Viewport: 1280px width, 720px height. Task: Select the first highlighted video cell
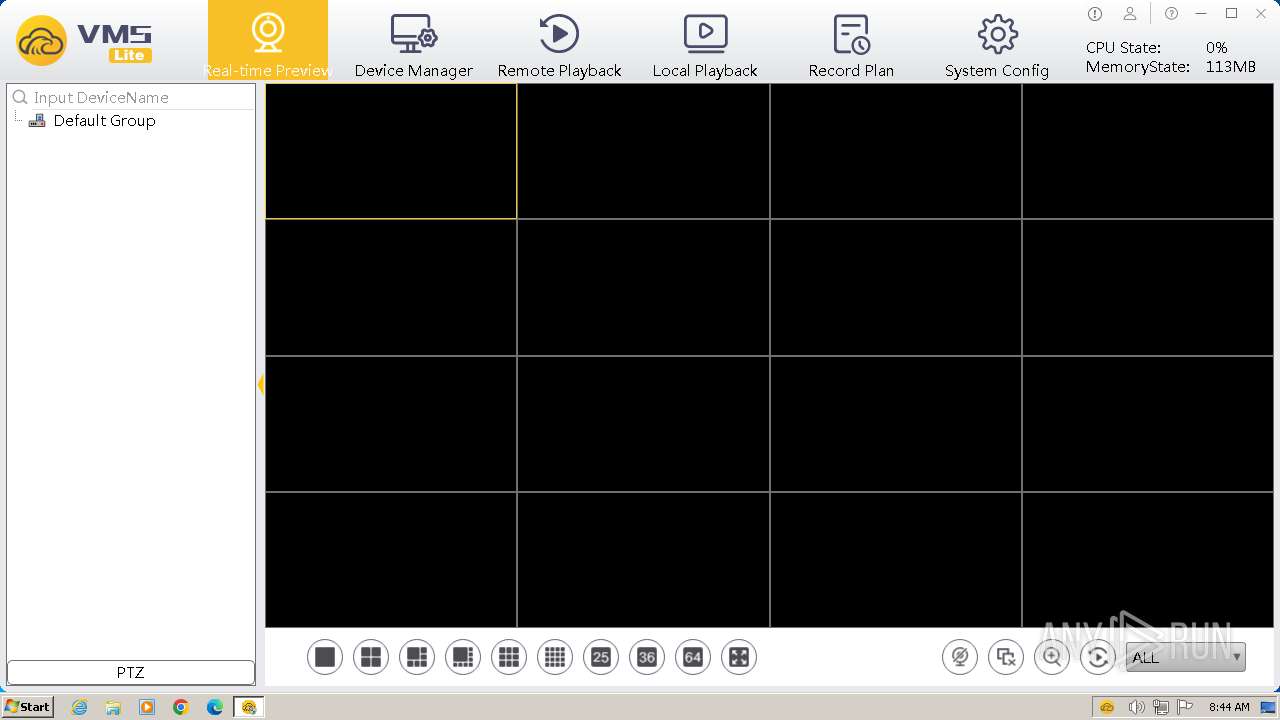(391, 151)
